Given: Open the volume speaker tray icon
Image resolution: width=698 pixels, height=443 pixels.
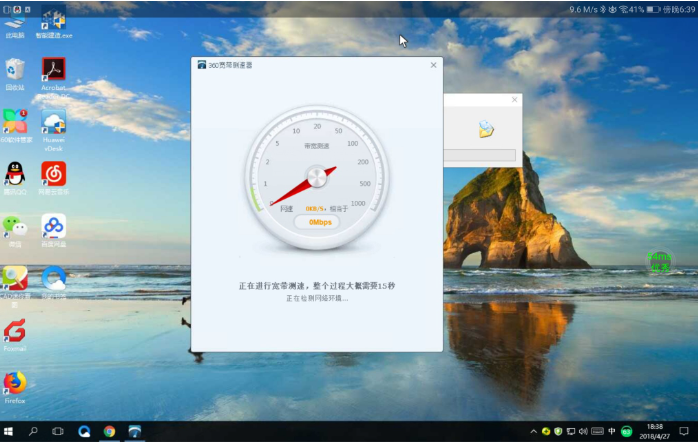Looking at the screenshot, I should [583, 431].
